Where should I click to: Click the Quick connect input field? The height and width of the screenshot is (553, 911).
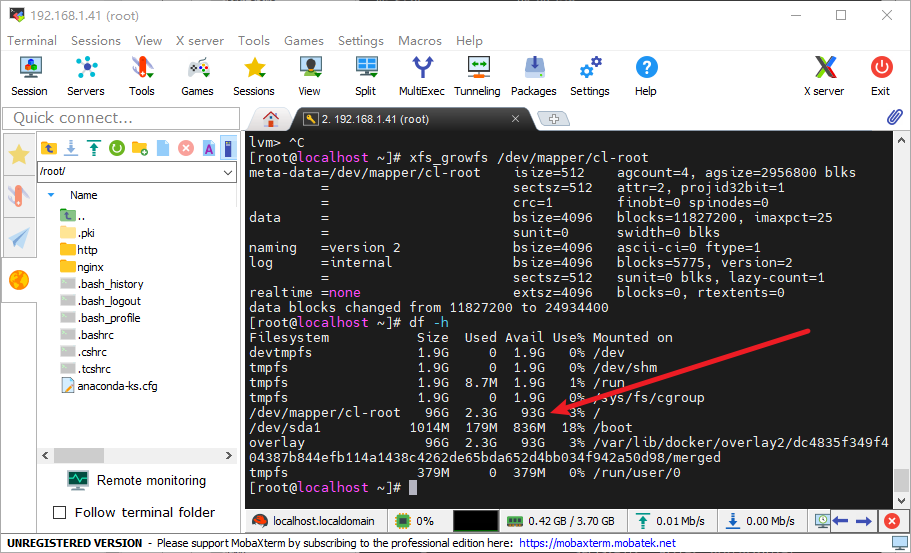[x=121, y=118]
